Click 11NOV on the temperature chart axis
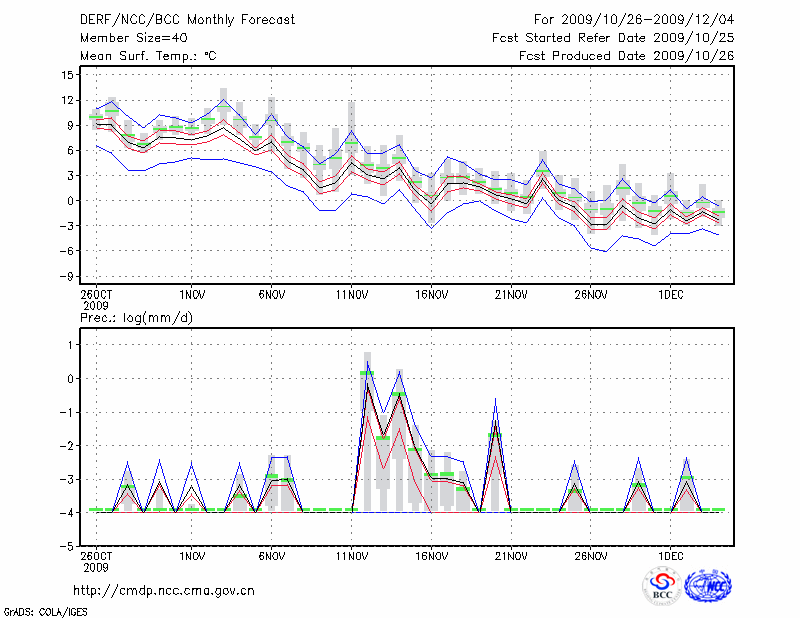 [351, 295]
